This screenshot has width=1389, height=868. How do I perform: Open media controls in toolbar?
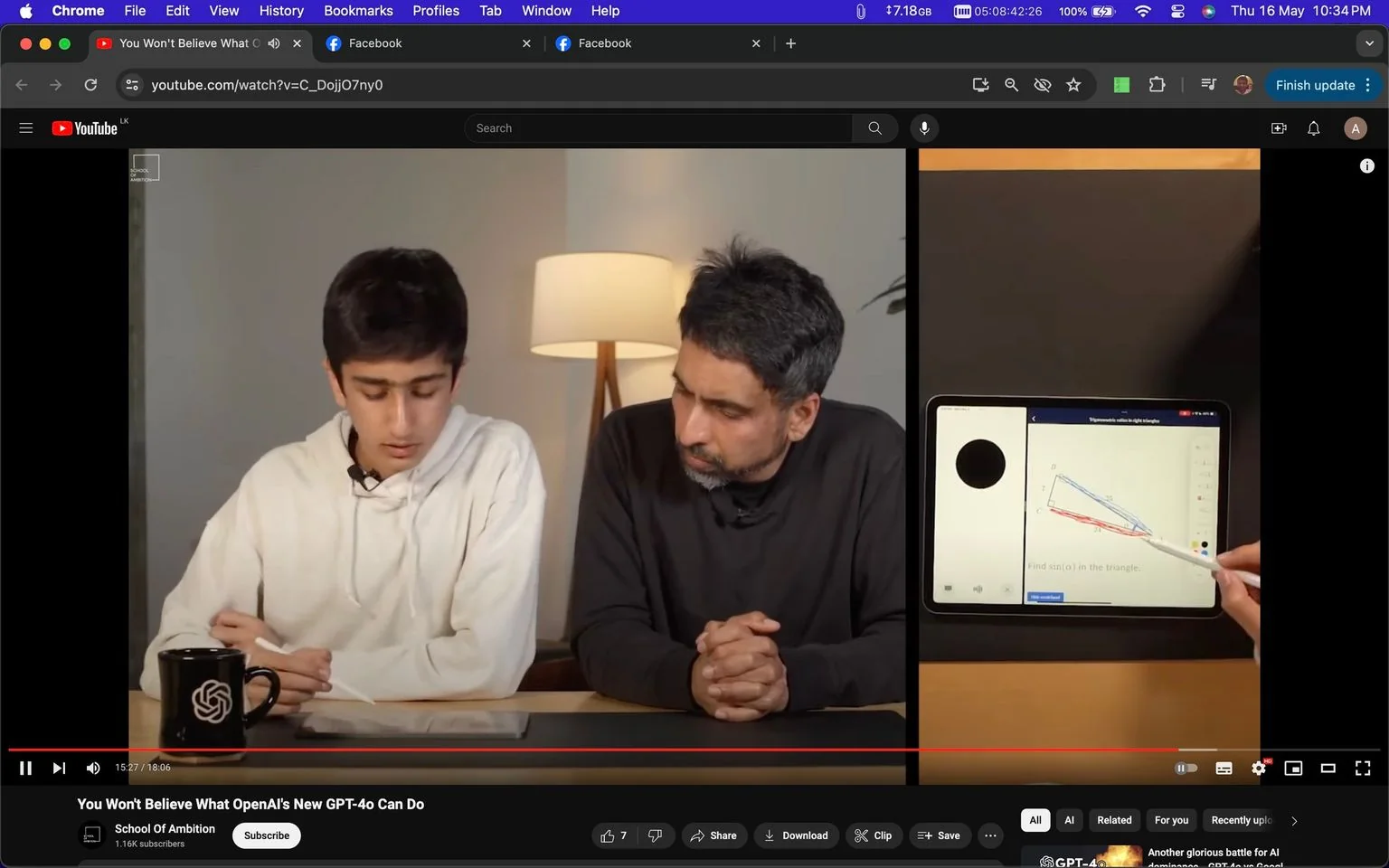[1208, 85]
